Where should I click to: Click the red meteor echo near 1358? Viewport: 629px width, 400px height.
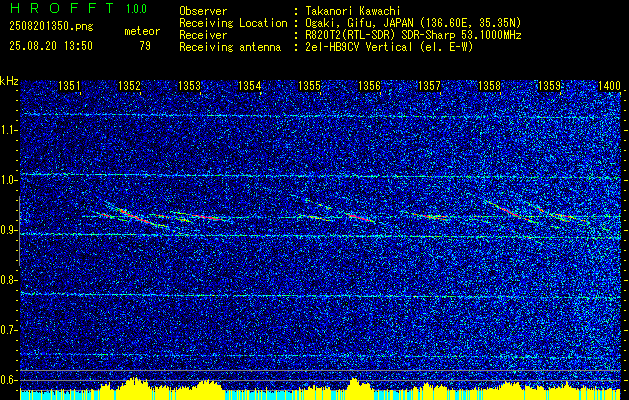pyautogui.click(x=509, y=211)
